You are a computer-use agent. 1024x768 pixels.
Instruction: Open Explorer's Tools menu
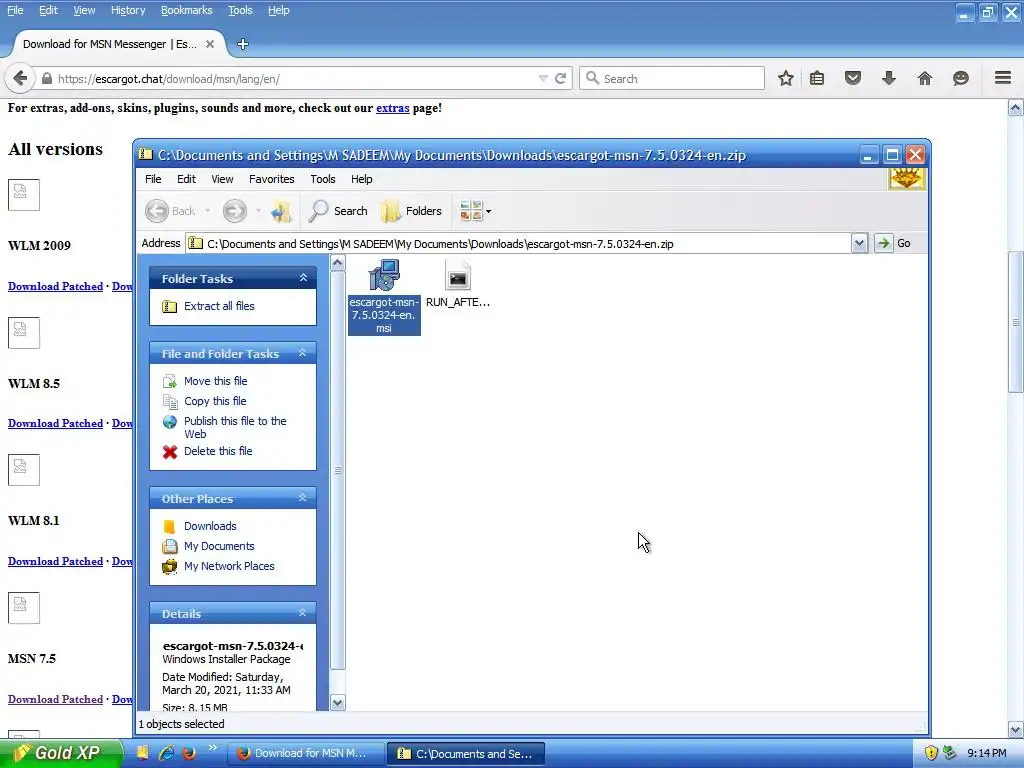323,179
